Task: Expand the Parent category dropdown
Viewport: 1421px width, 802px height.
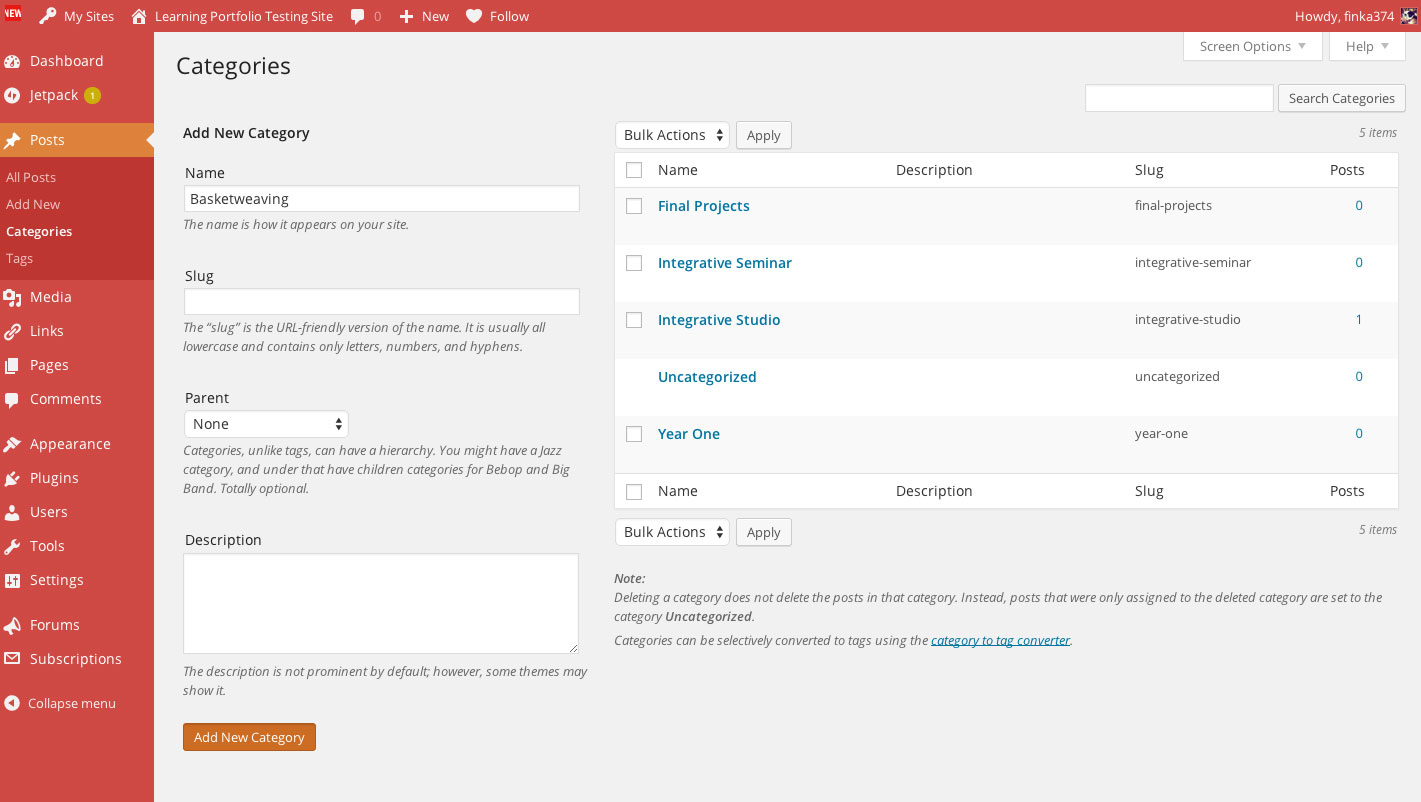Action: pyautogui.click(x=266, y=424)
